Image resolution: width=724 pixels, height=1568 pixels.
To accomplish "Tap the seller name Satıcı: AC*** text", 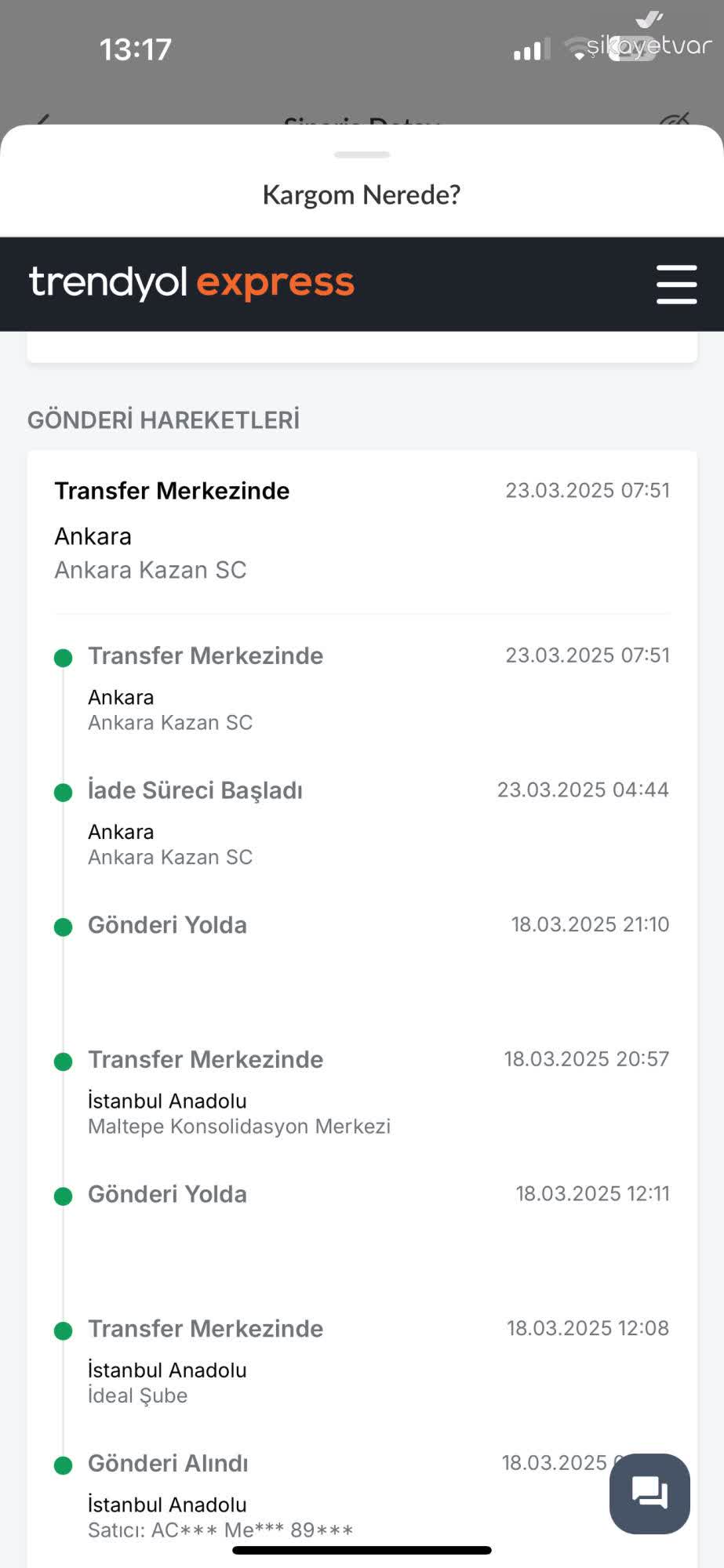I will point(220,1530).
